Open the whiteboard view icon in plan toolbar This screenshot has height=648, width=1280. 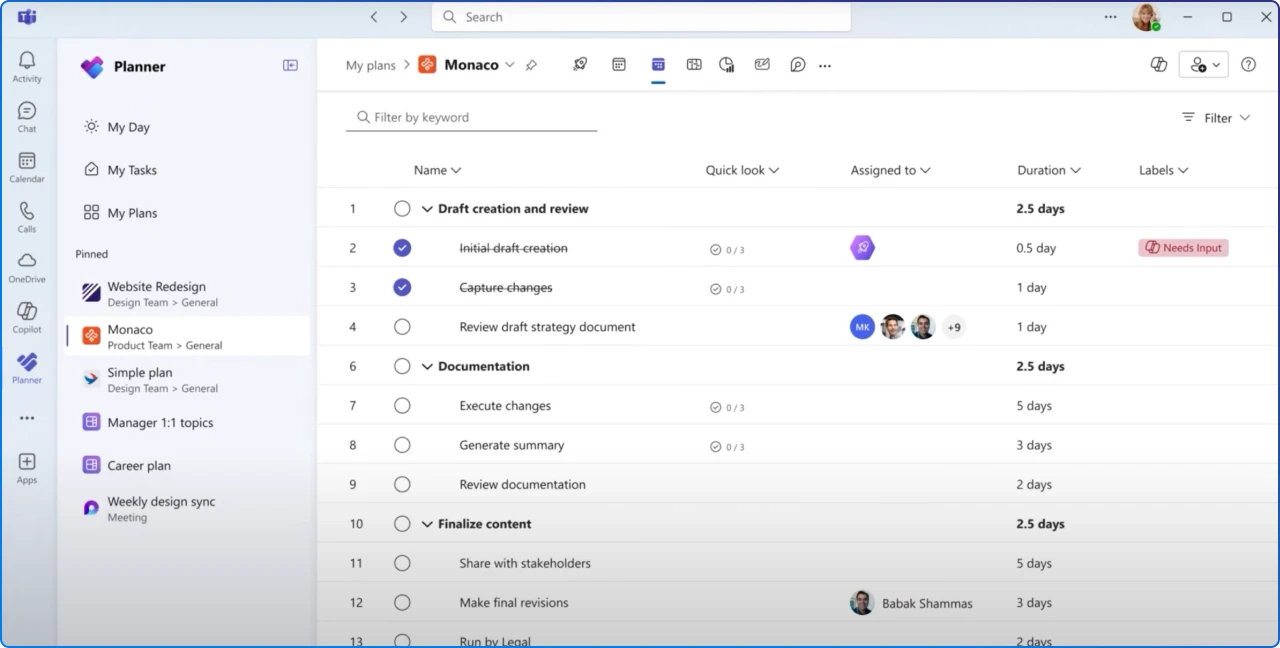tap(762, 64)
